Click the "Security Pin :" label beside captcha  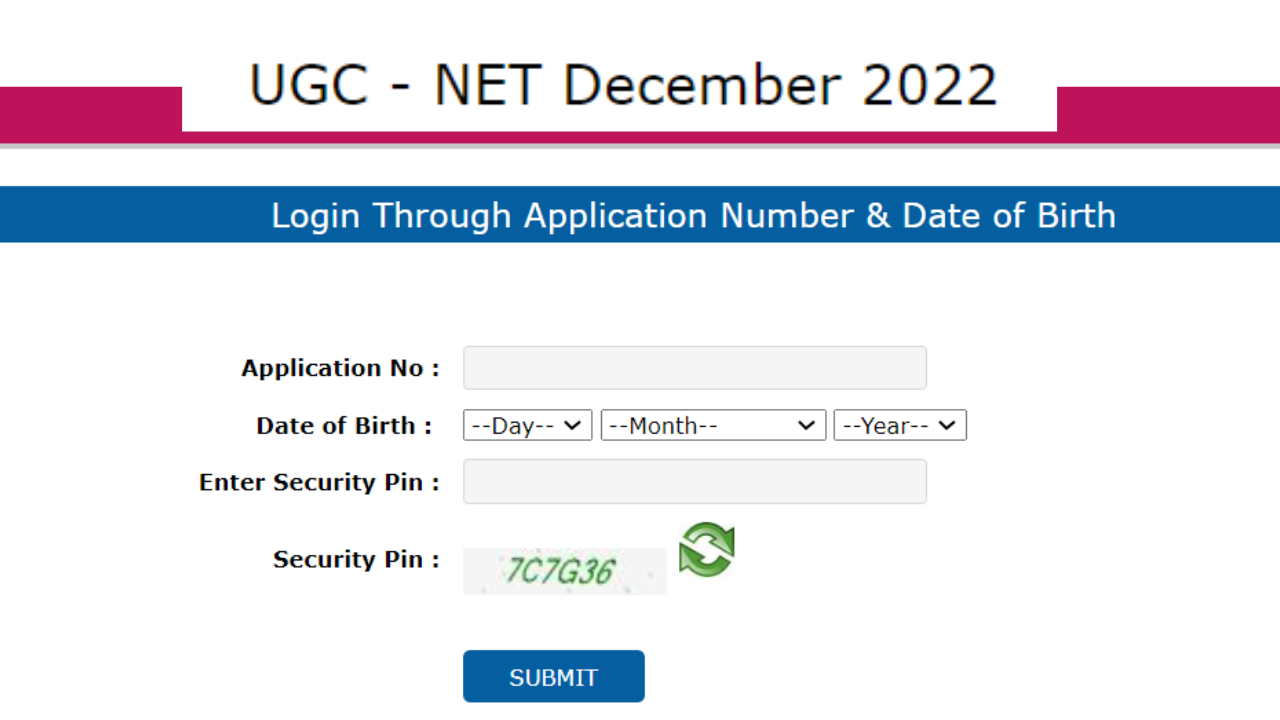click(x=356, y=559)
